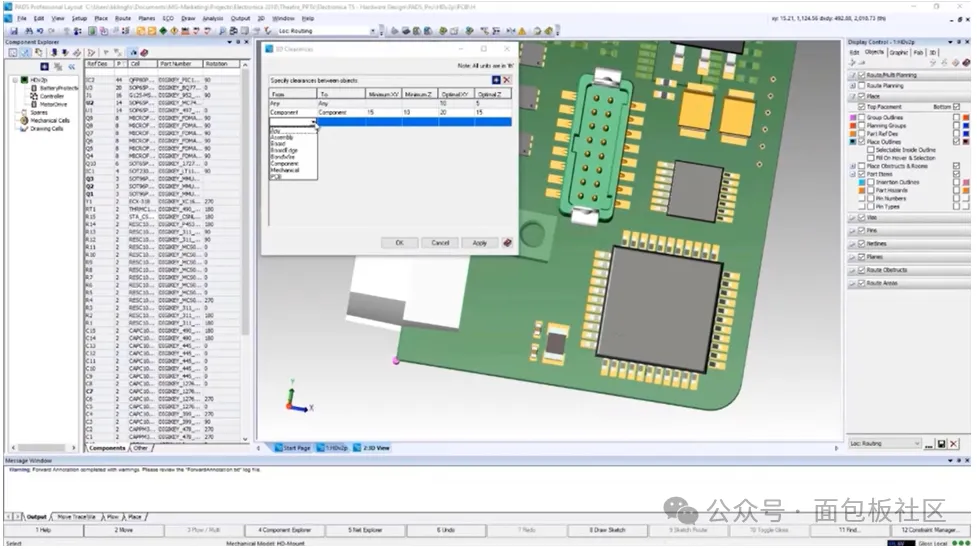
Task: Toggle the Top Facement checkbox
Action: (x=862, y=107)
